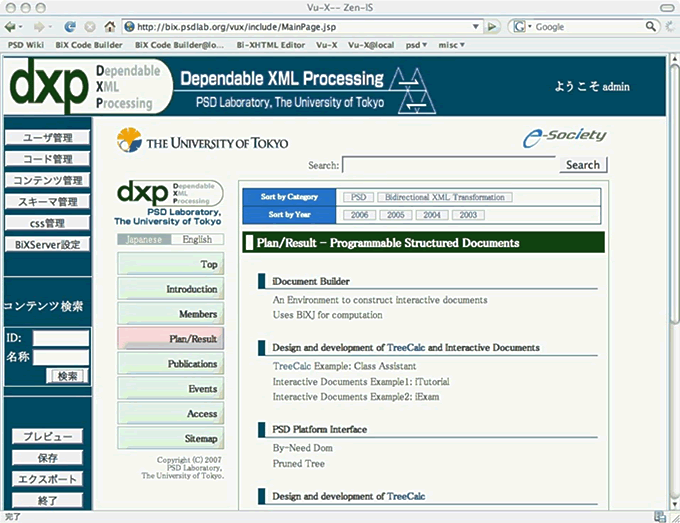Click the スキーマ管理 button
The width and height of the screenshot is (680, 523).
(48, 201)
